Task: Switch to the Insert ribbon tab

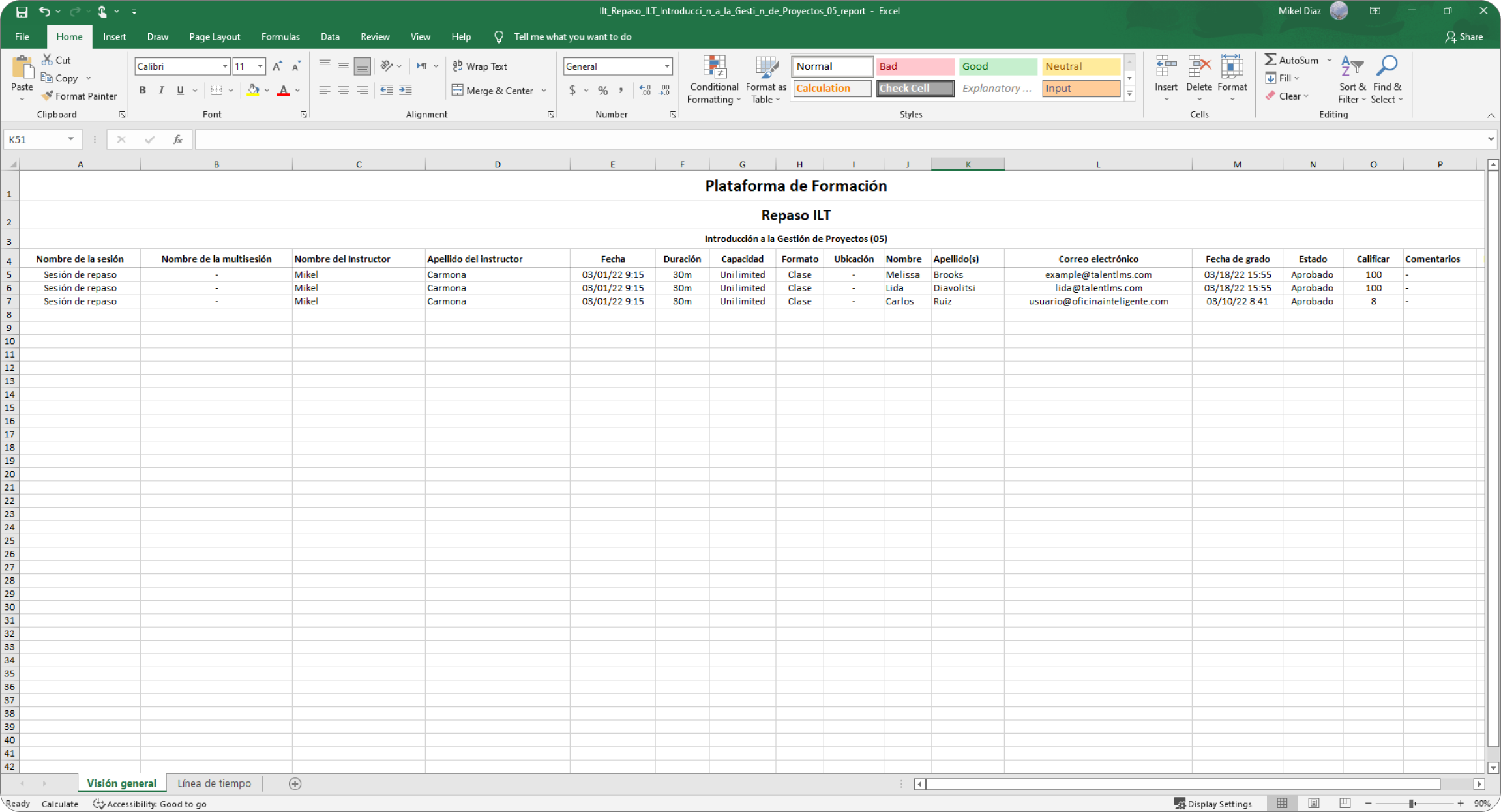Action: (114, 36)
